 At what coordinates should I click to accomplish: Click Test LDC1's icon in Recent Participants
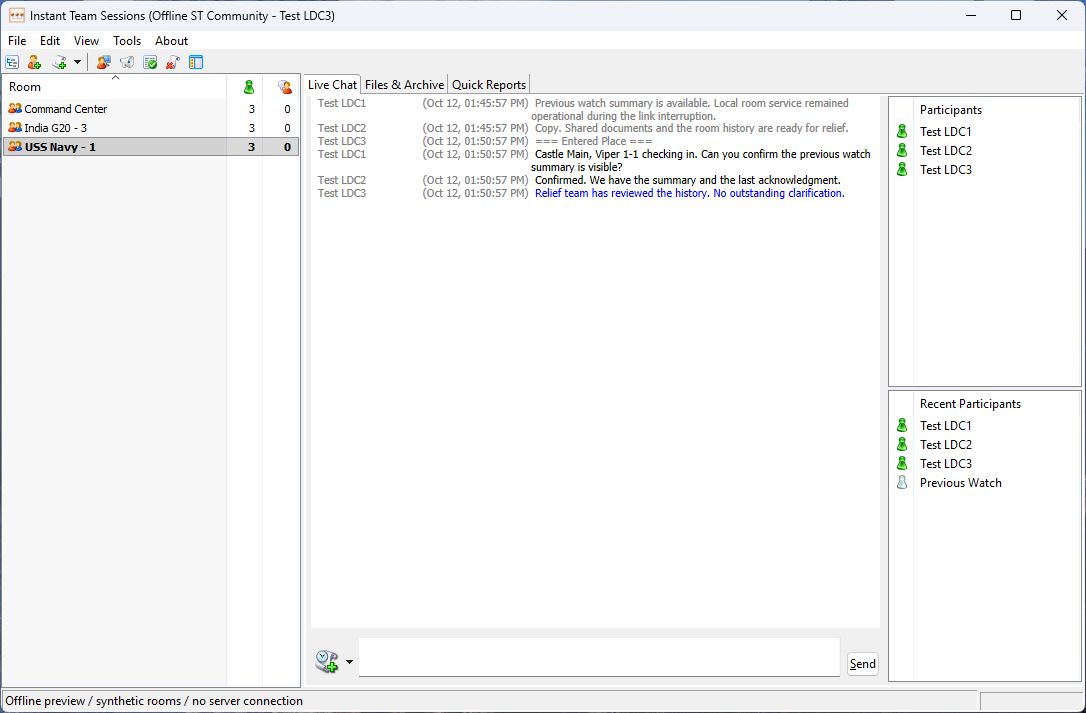[902, 425]
